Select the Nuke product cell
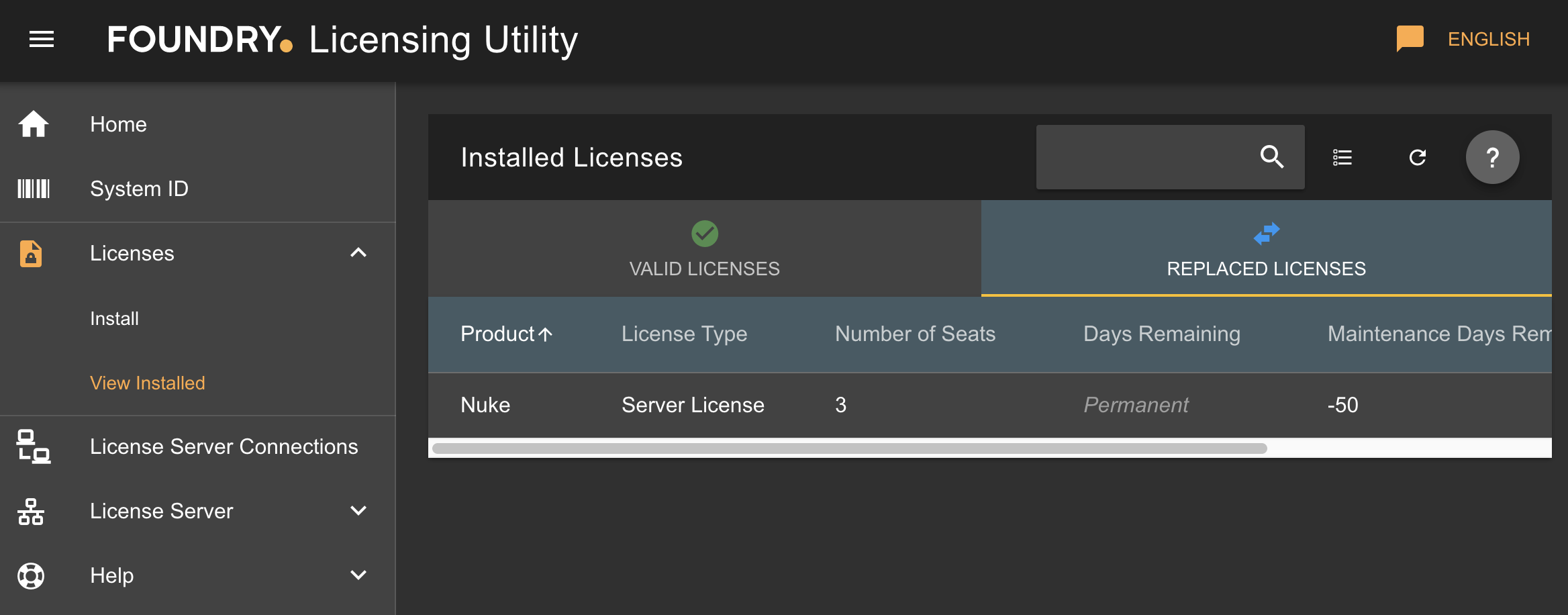 point(485,405)
